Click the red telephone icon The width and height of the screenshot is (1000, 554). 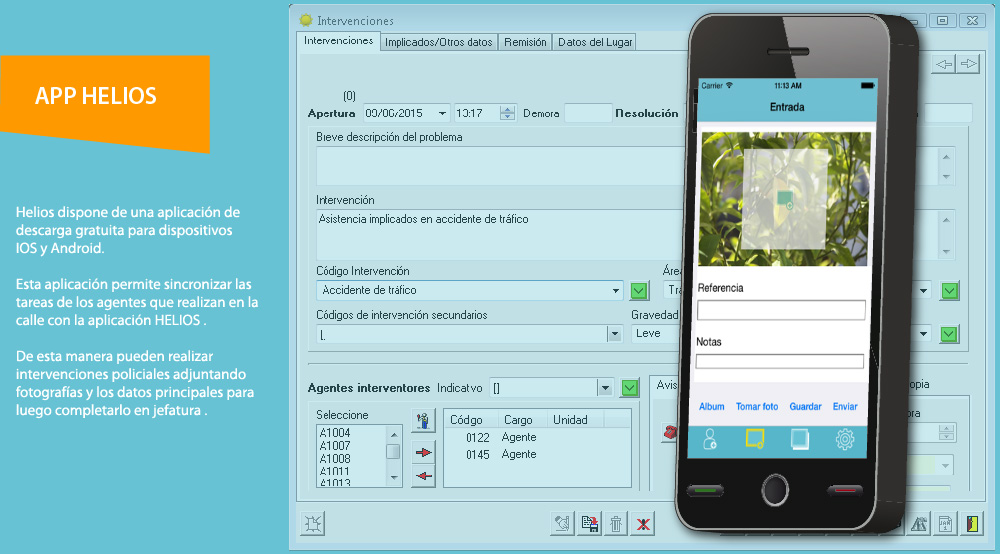click(x=669, y=432)
